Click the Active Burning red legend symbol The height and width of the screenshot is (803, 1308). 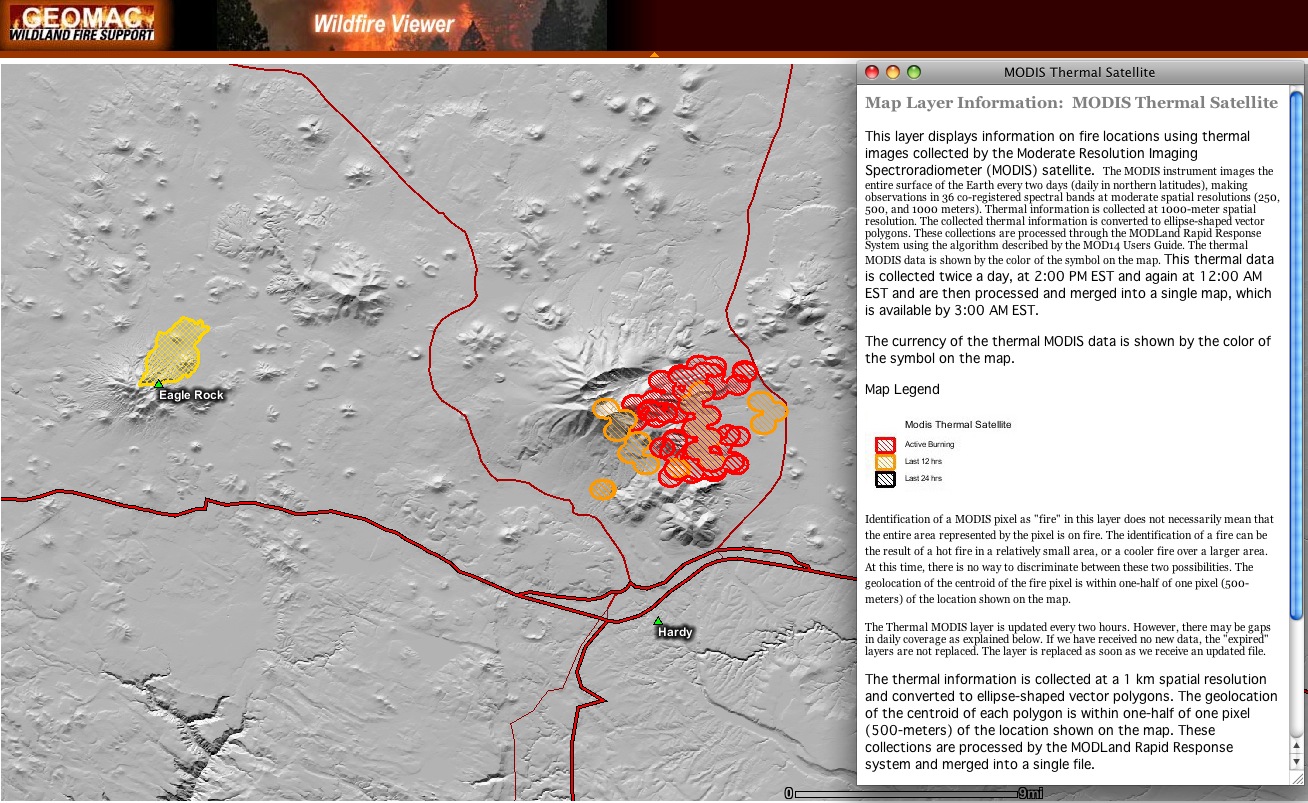tap(884, 444)
